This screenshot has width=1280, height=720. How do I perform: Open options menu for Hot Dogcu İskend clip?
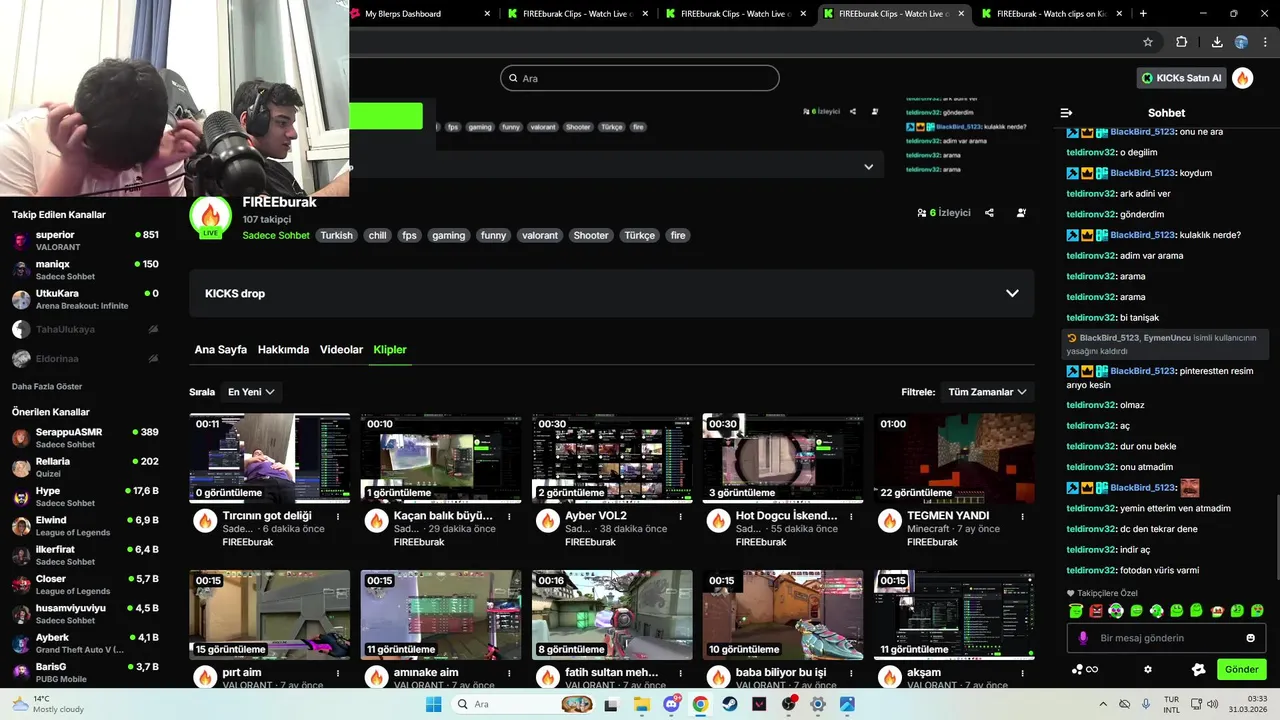click(x=851, y=517)
